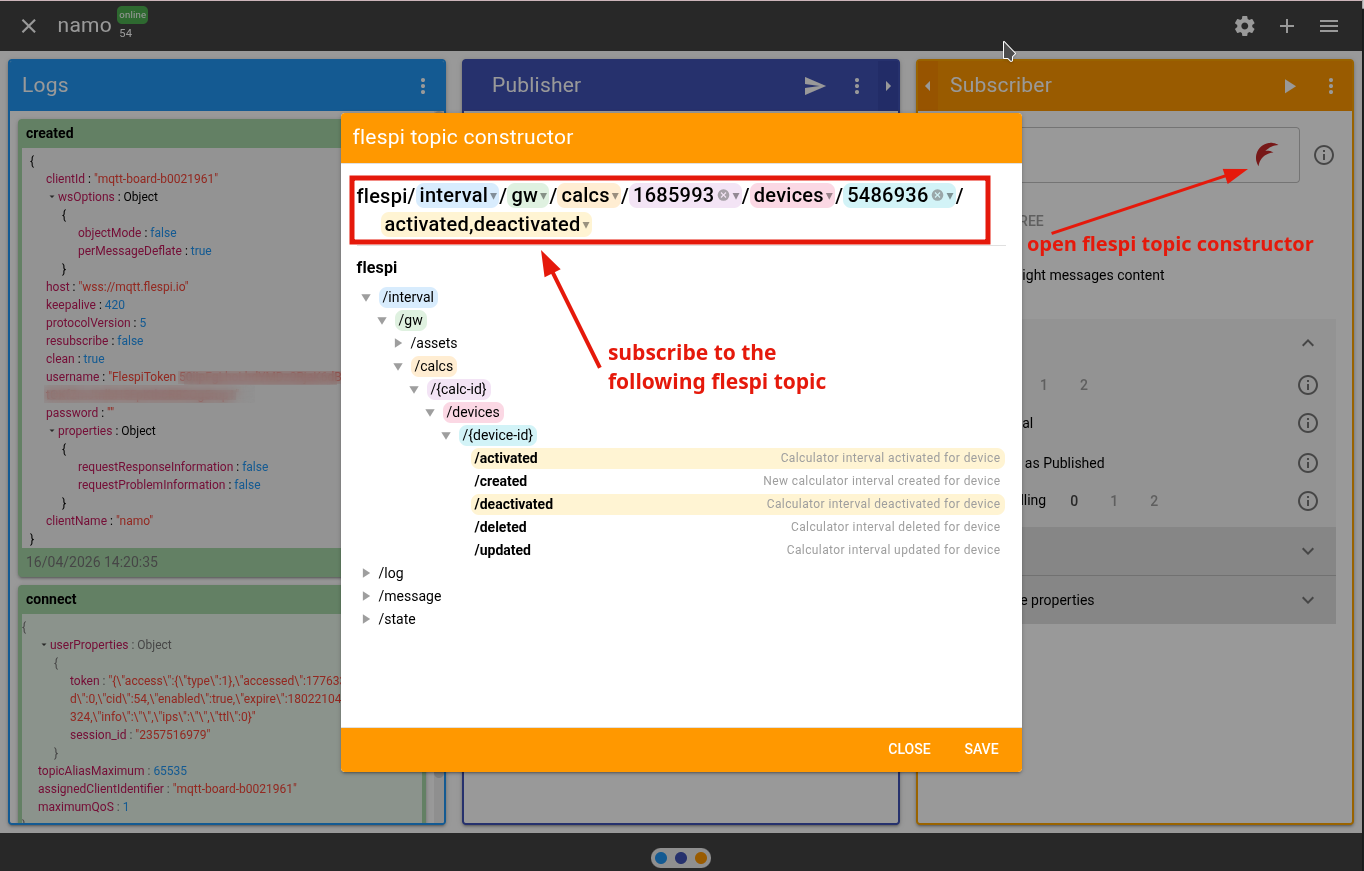Screen dimensions: 1364x871
Task: Toggle the /activated topic selection
Action: click(x=506, y=458)
